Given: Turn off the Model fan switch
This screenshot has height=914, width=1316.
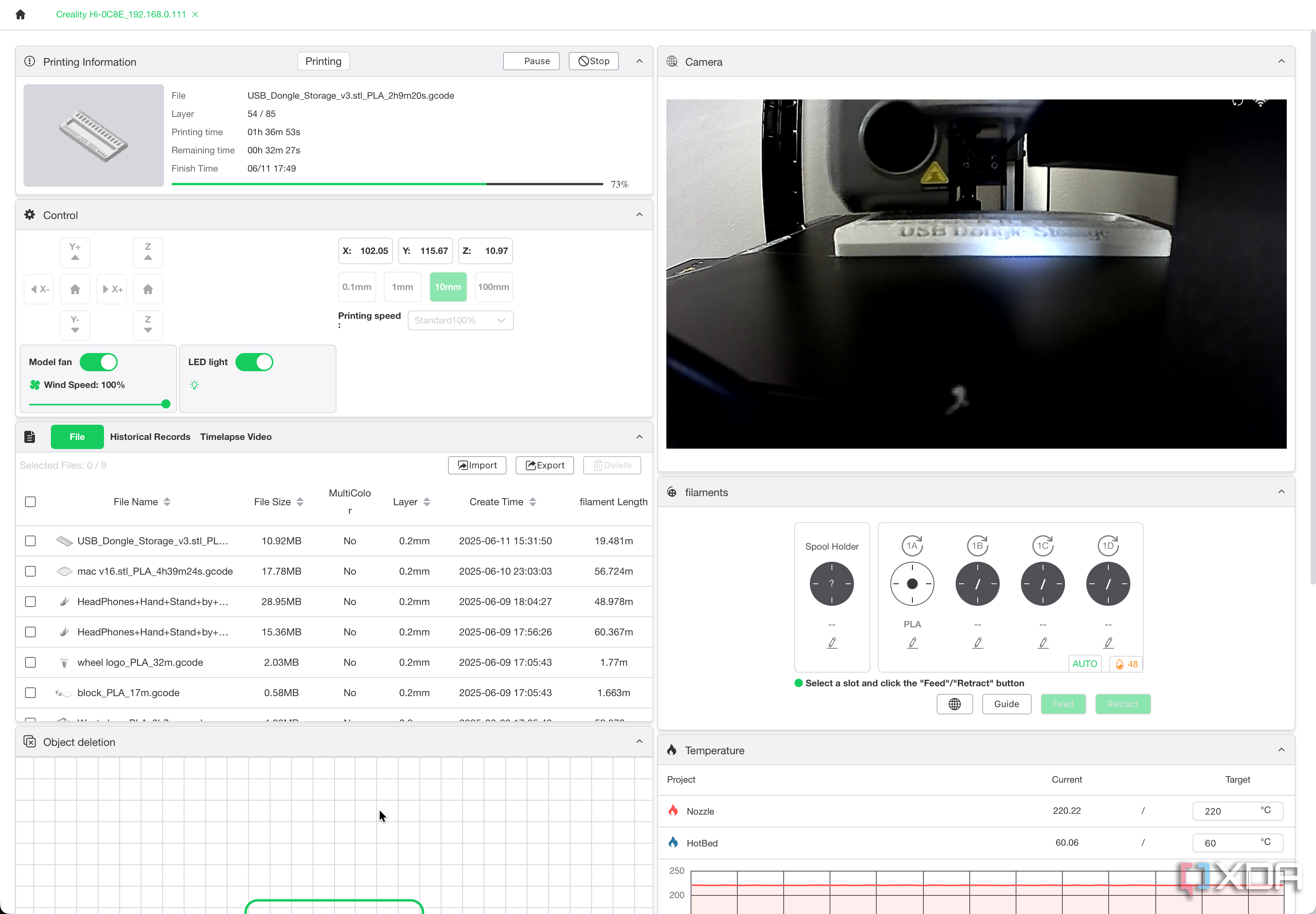Looking at the screenshot, I should (x=99, y=362).
